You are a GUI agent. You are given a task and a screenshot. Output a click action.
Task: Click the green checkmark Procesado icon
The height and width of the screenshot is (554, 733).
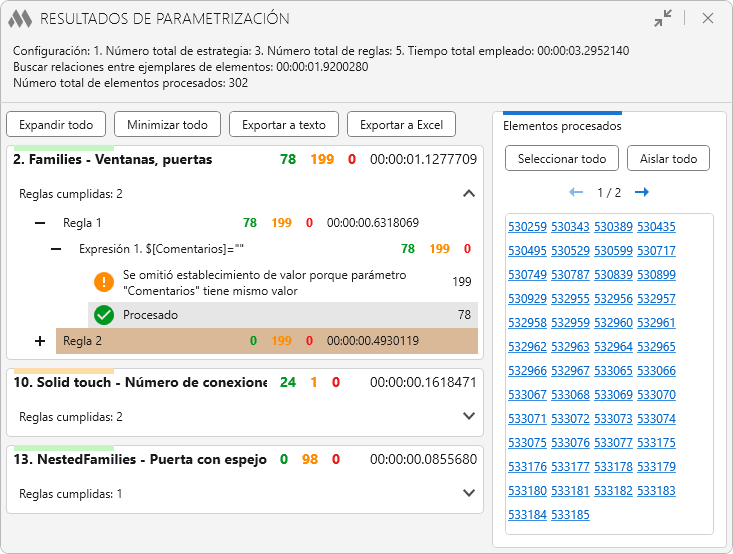click(104, 315)
